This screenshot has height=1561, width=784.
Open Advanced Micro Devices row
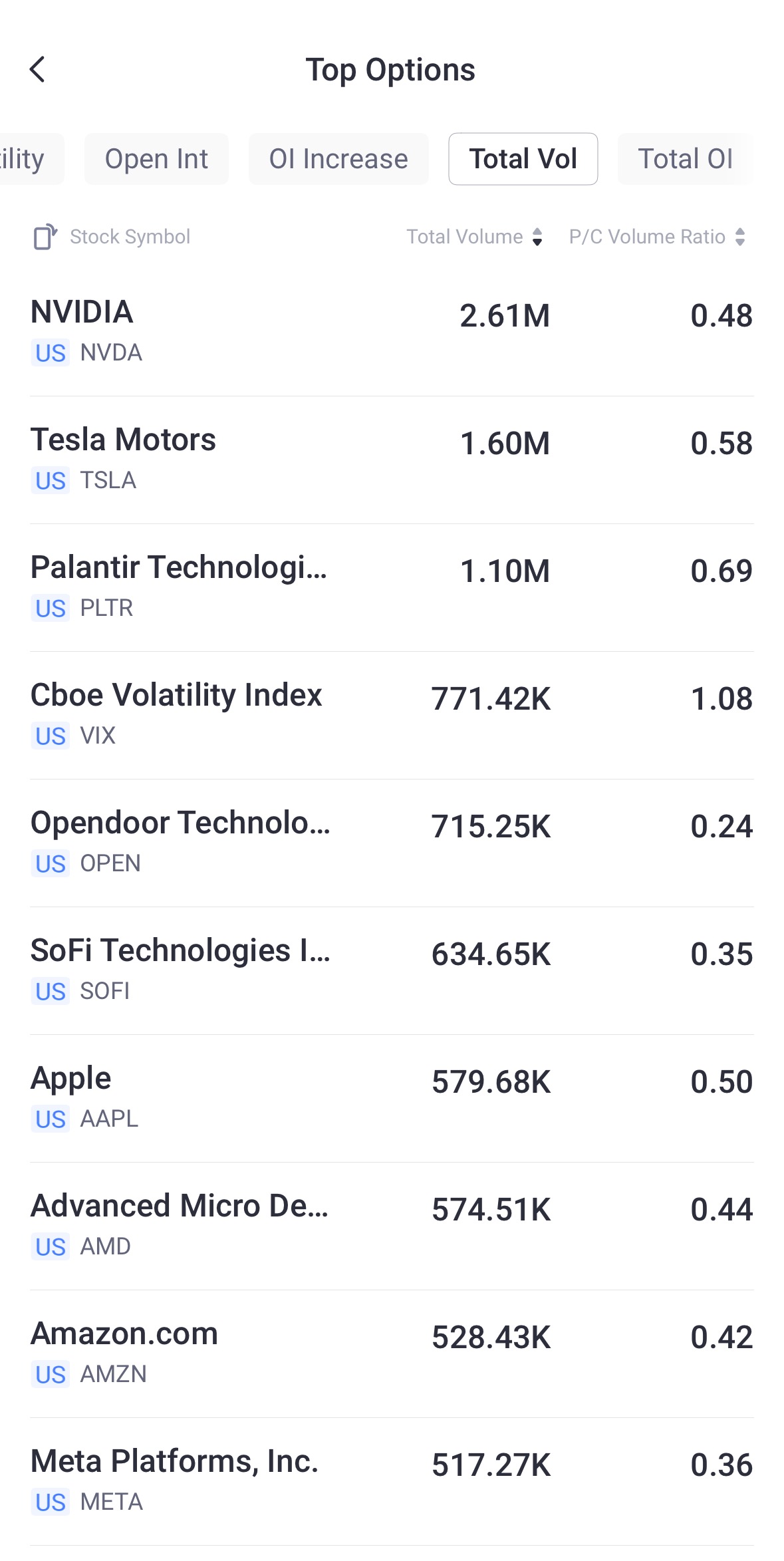coord(392,1225)
